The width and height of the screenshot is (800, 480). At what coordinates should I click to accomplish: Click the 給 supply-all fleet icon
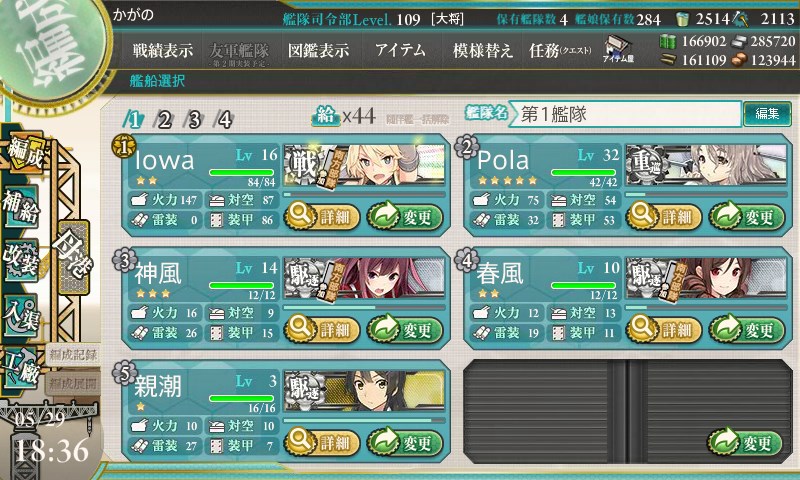point(326,117)
